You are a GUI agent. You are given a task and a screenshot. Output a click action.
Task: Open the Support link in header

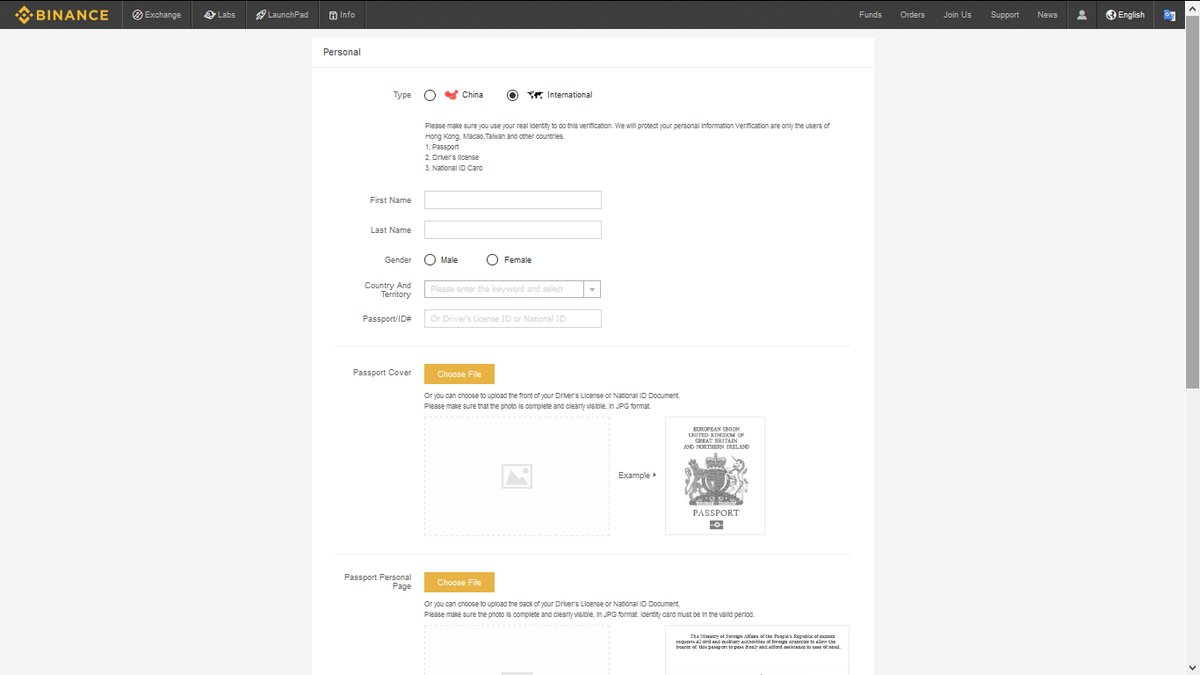point(1004,15)
